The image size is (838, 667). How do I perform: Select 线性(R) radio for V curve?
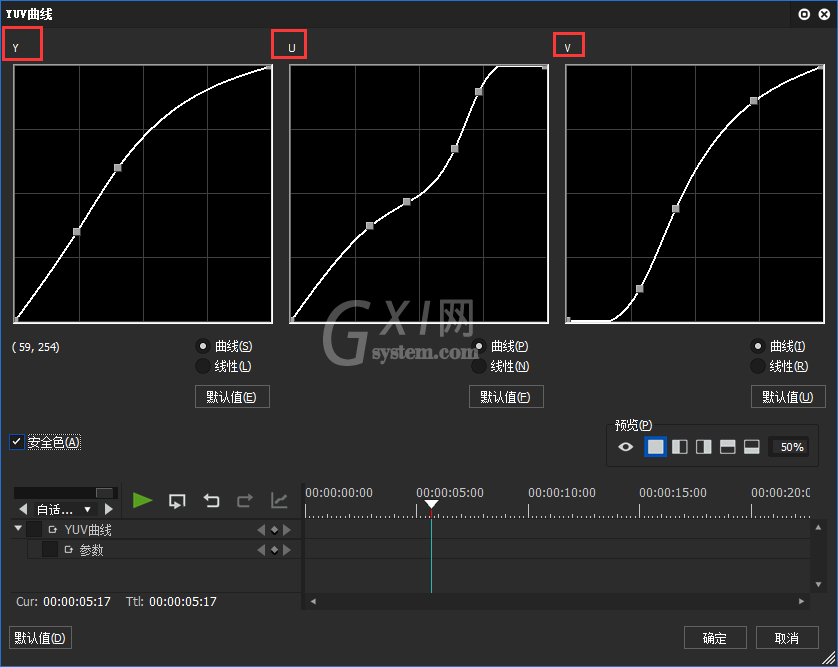tap(758, 366)
